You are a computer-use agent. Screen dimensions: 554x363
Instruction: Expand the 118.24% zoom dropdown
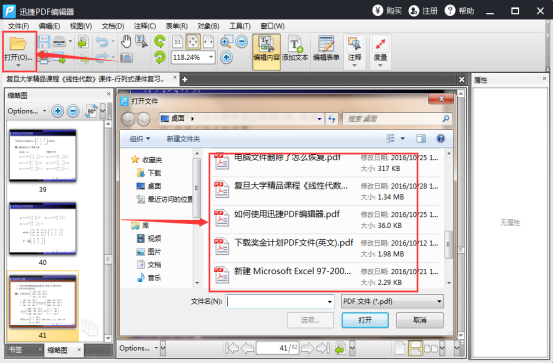[211, 57]
